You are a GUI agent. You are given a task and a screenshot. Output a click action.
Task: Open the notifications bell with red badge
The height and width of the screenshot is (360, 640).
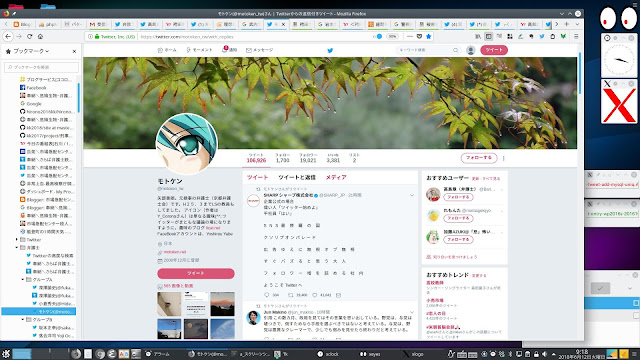pyautogui.click(x=224, y=50)
